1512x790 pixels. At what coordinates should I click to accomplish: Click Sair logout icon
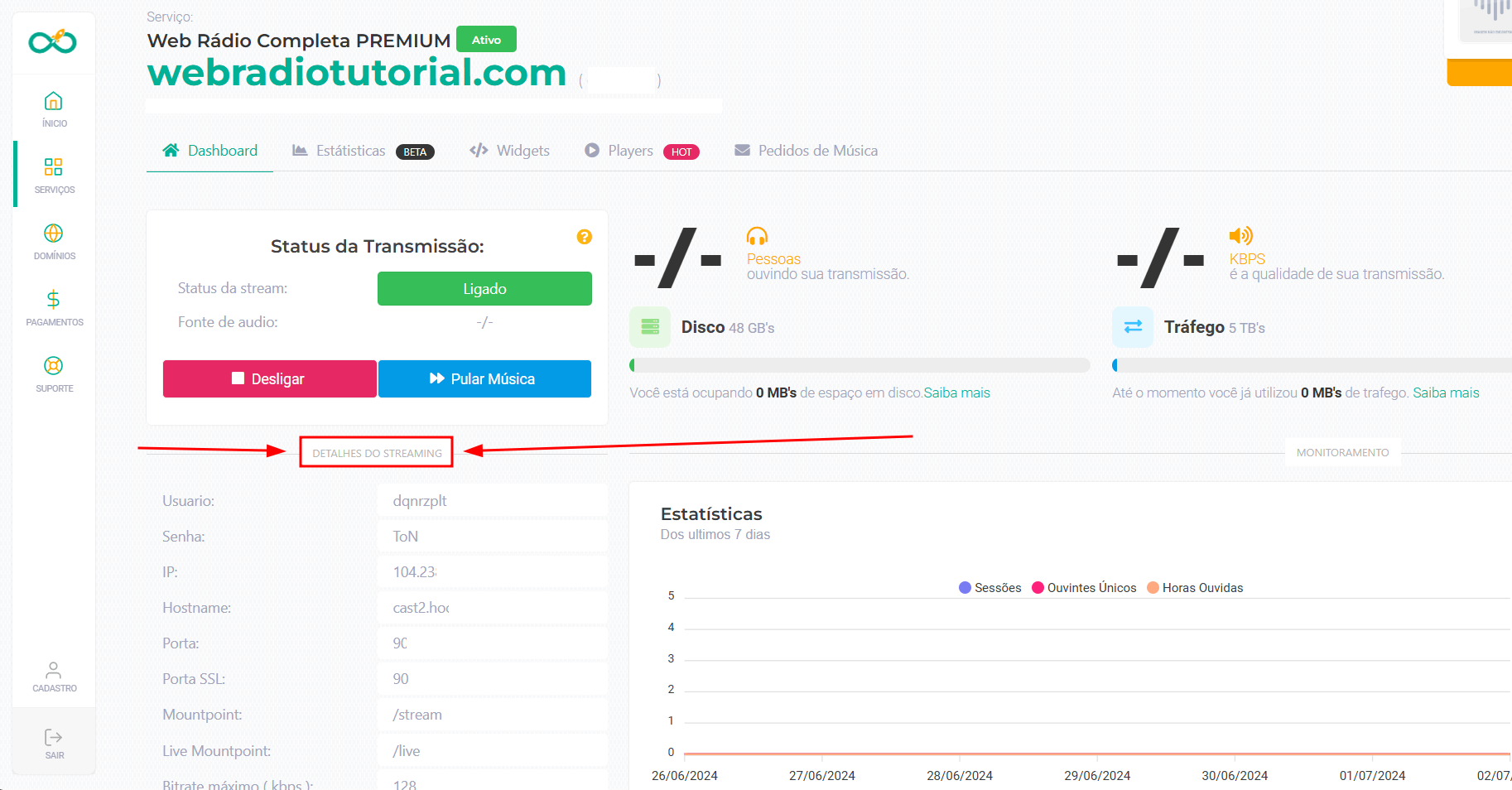(x=54, y=737)
